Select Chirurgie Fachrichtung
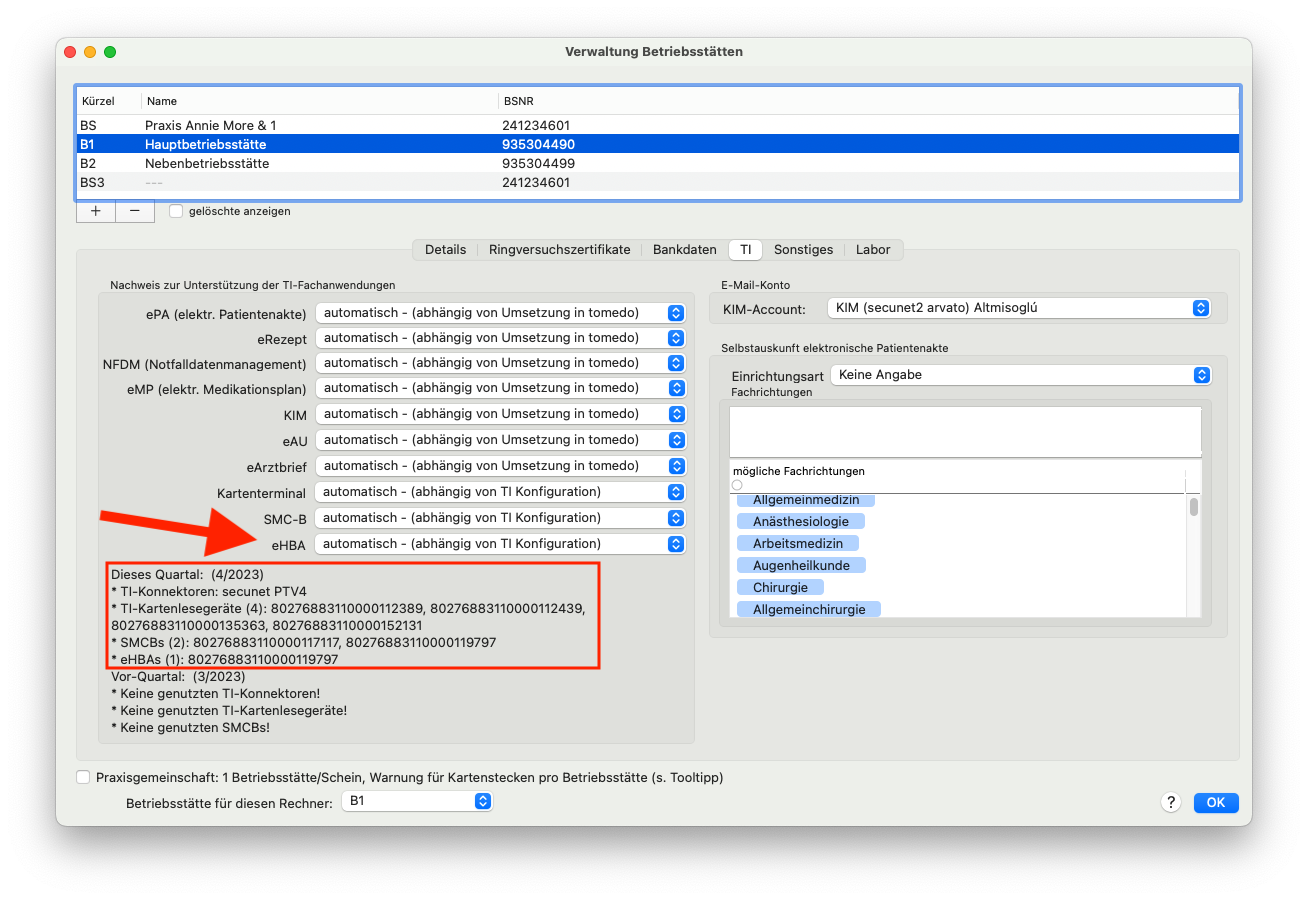 pos(780,587)
